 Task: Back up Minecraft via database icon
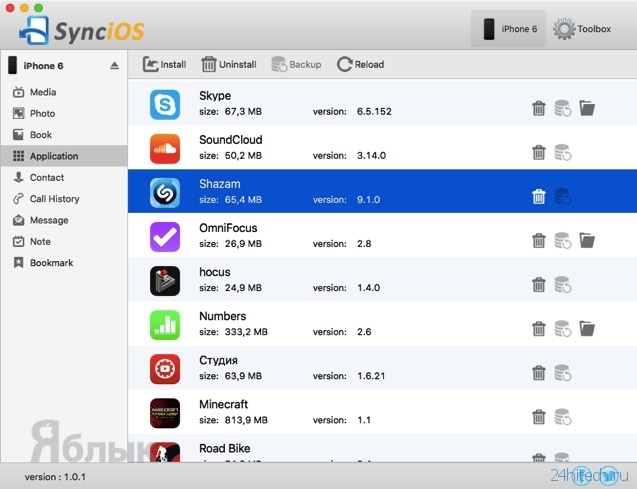click(x=563, y=417)
